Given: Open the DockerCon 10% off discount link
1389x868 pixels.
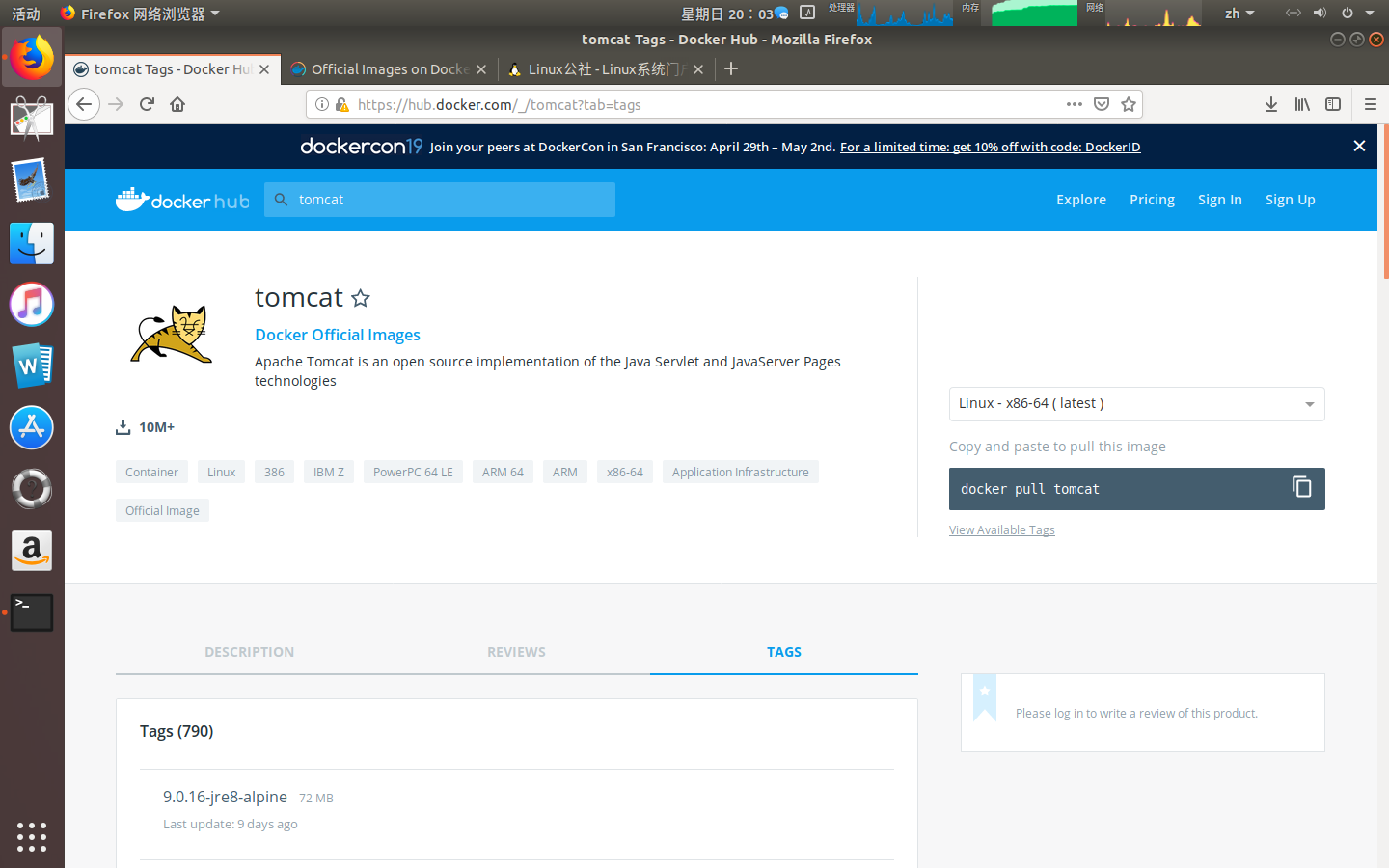Looking at the screenshot, I should coord(991,147).
